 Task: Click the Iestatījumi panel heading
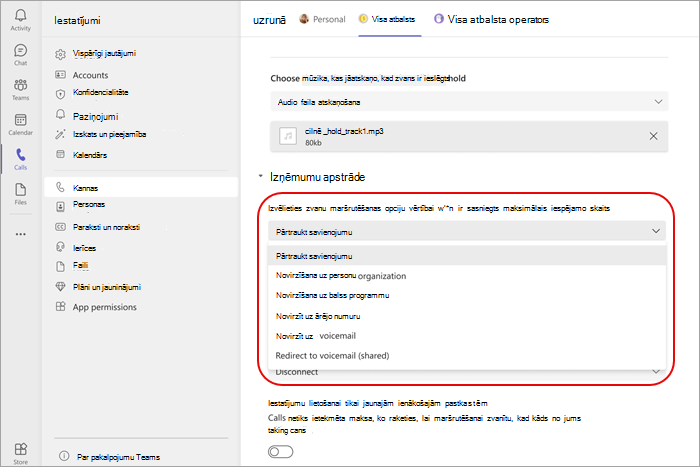pos(77,20)
